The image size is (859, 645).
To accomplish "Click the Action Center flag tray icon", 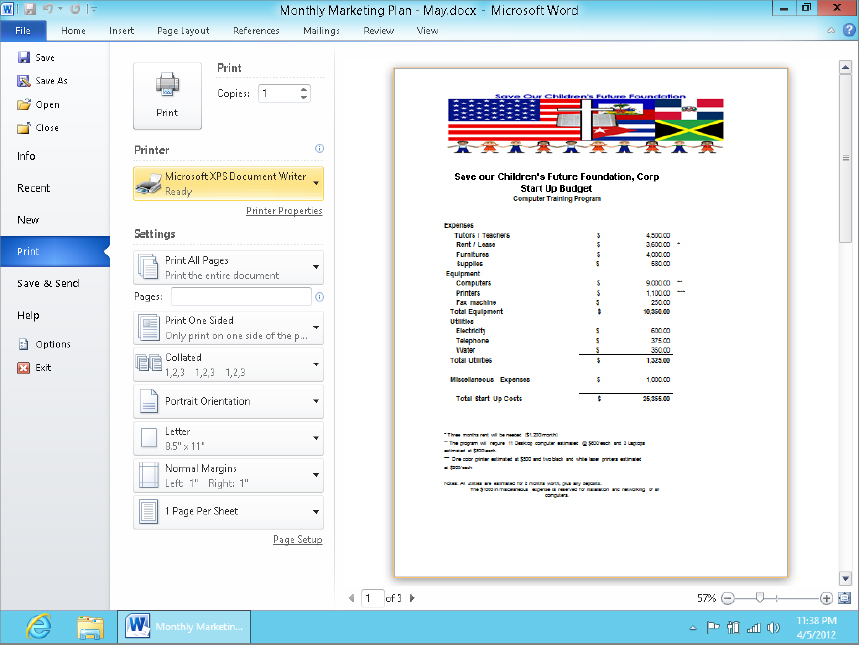I will click(713, 628).
